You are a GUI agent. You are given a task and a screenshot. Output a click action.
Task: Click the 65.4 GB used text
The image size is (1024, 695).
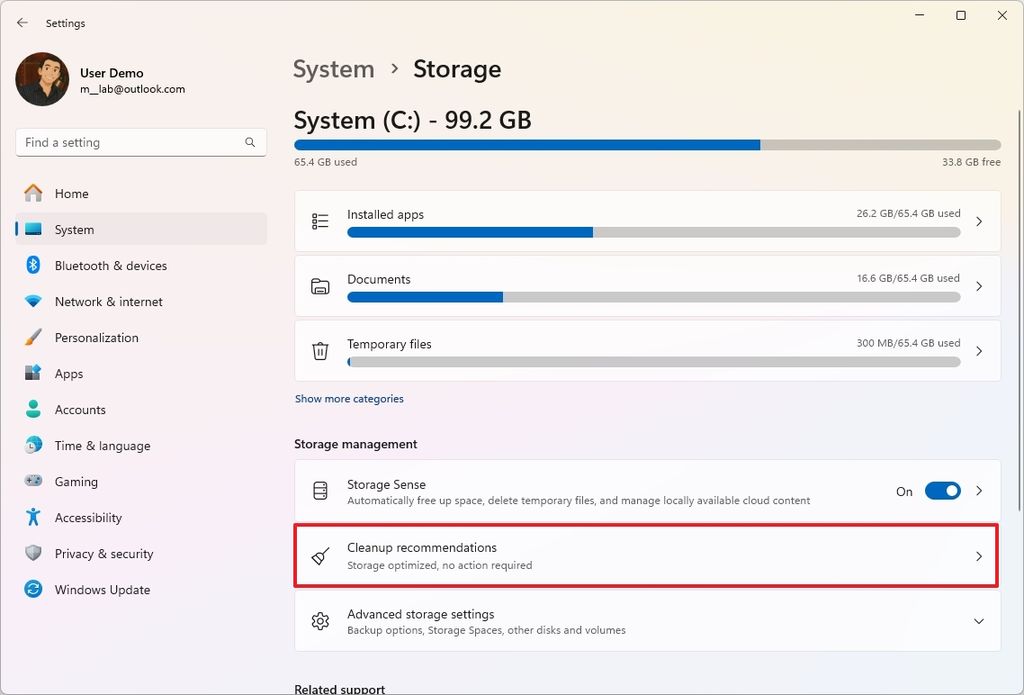325,162
